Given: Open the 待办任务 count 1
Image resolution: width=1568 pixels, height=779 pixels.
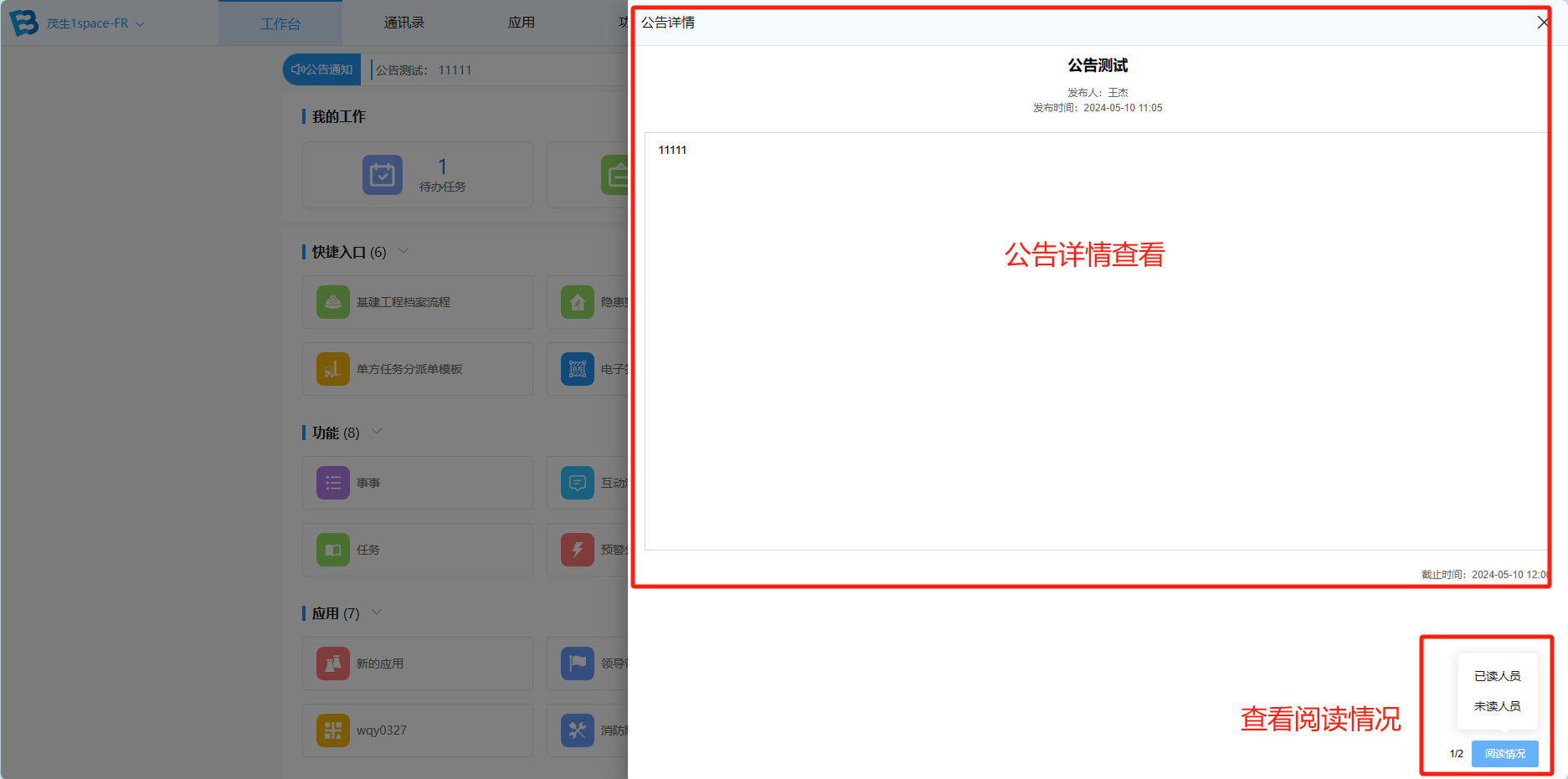Looking at the screenshot, I should 443,167.
